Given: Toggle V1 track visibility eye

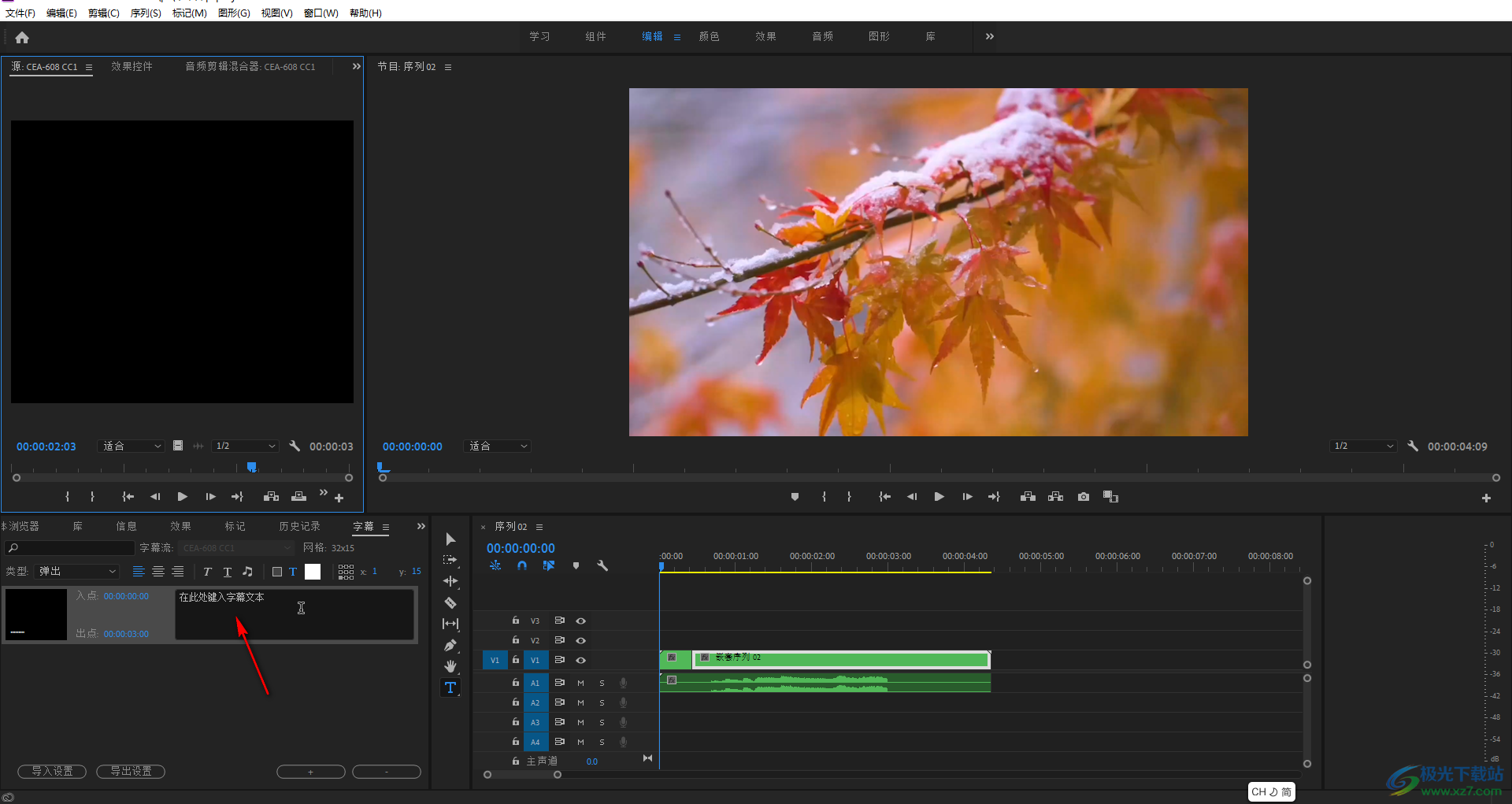Looking at the screenshot, I should tap(580, 660).
